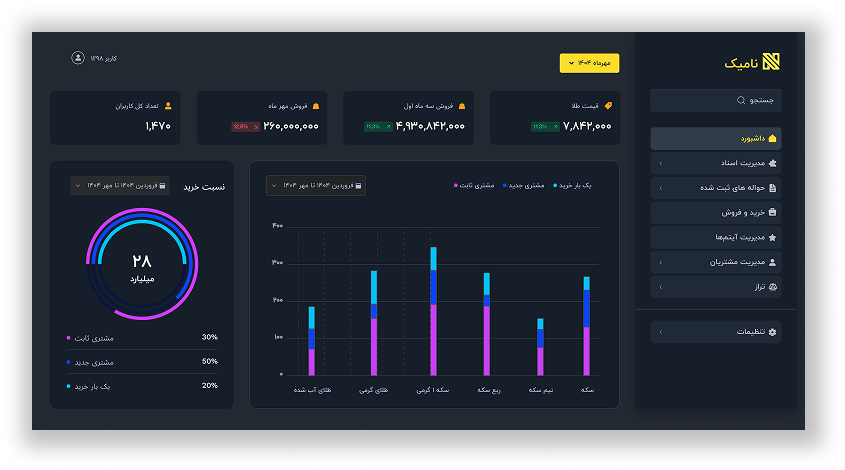
Task: Toggle یک بار خرید legend above bar chart
Action: tap(575, 185)
